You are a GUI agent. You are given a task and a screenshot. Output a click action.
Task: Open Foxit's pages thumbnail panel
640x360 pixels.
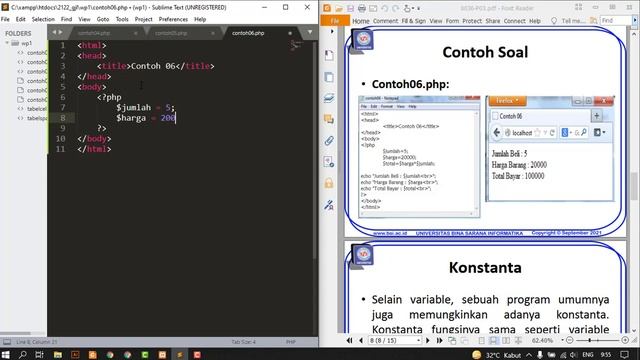point(329,77)
